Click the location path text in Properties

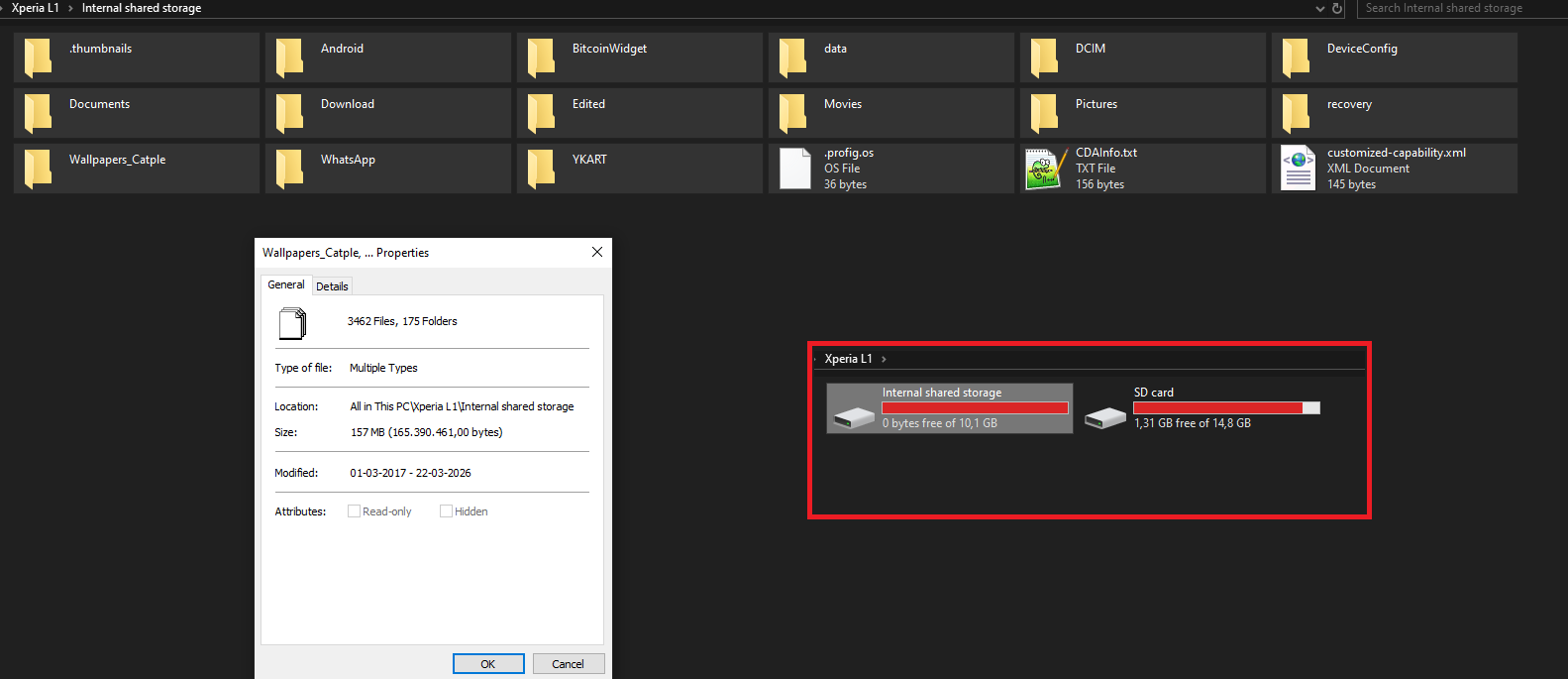[462, 406]
